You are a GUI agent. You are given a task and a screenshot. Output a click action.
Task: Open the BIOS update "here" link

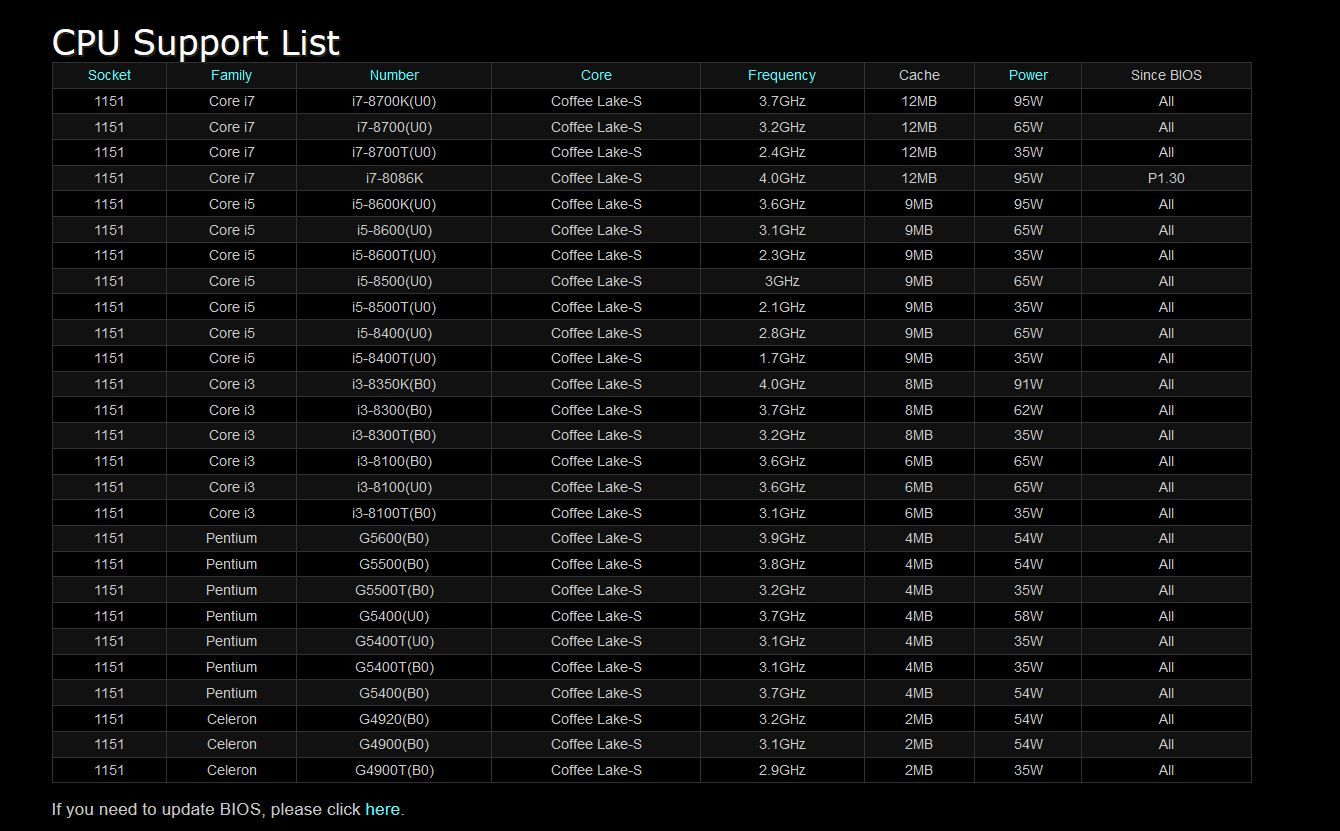point(382,809)
